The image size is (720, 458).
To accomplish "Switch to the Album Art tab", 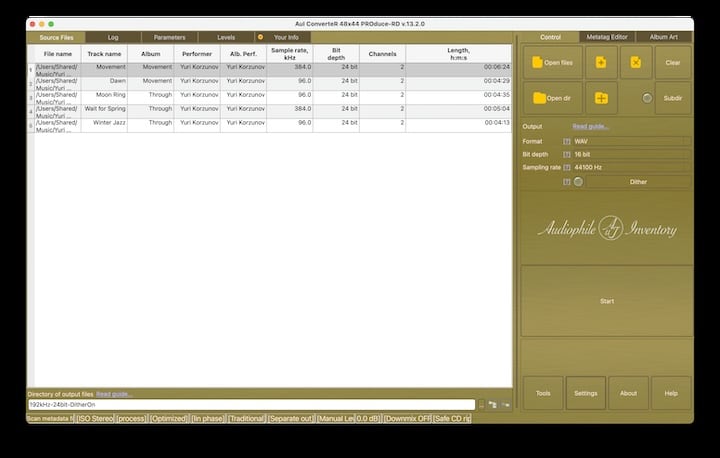I will point(664,37).
